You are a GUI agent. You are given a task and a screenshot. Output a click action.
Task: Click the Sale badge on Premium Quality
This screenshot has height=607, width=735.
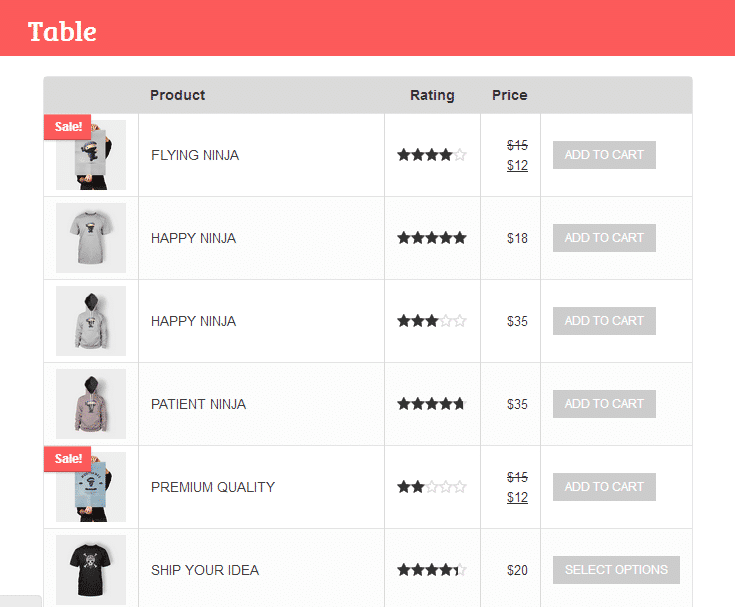click(68, 459)
